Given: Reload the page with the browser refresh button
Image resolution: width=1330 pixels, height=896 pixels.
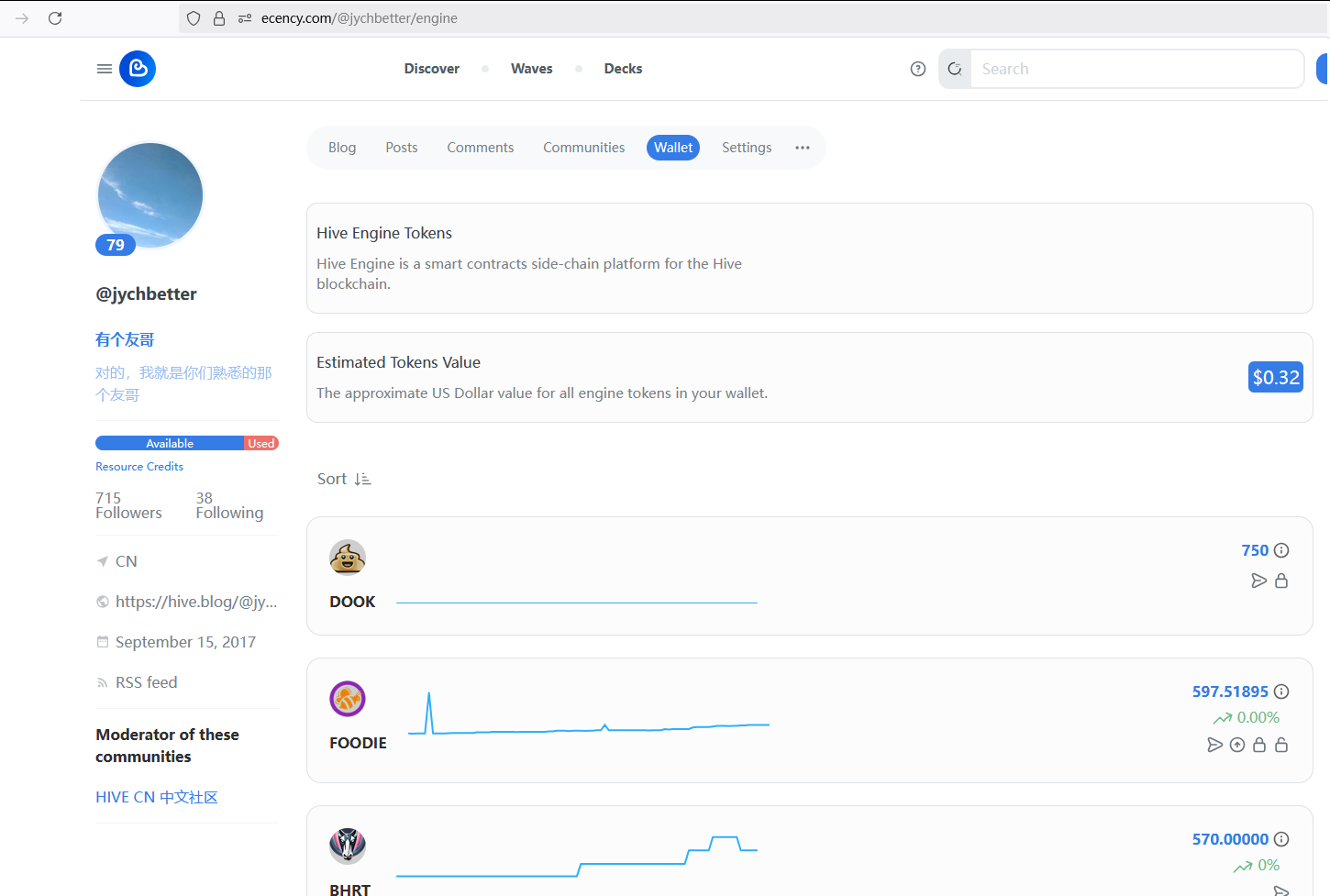Looking at the screenshot, I should coord(55,18).
